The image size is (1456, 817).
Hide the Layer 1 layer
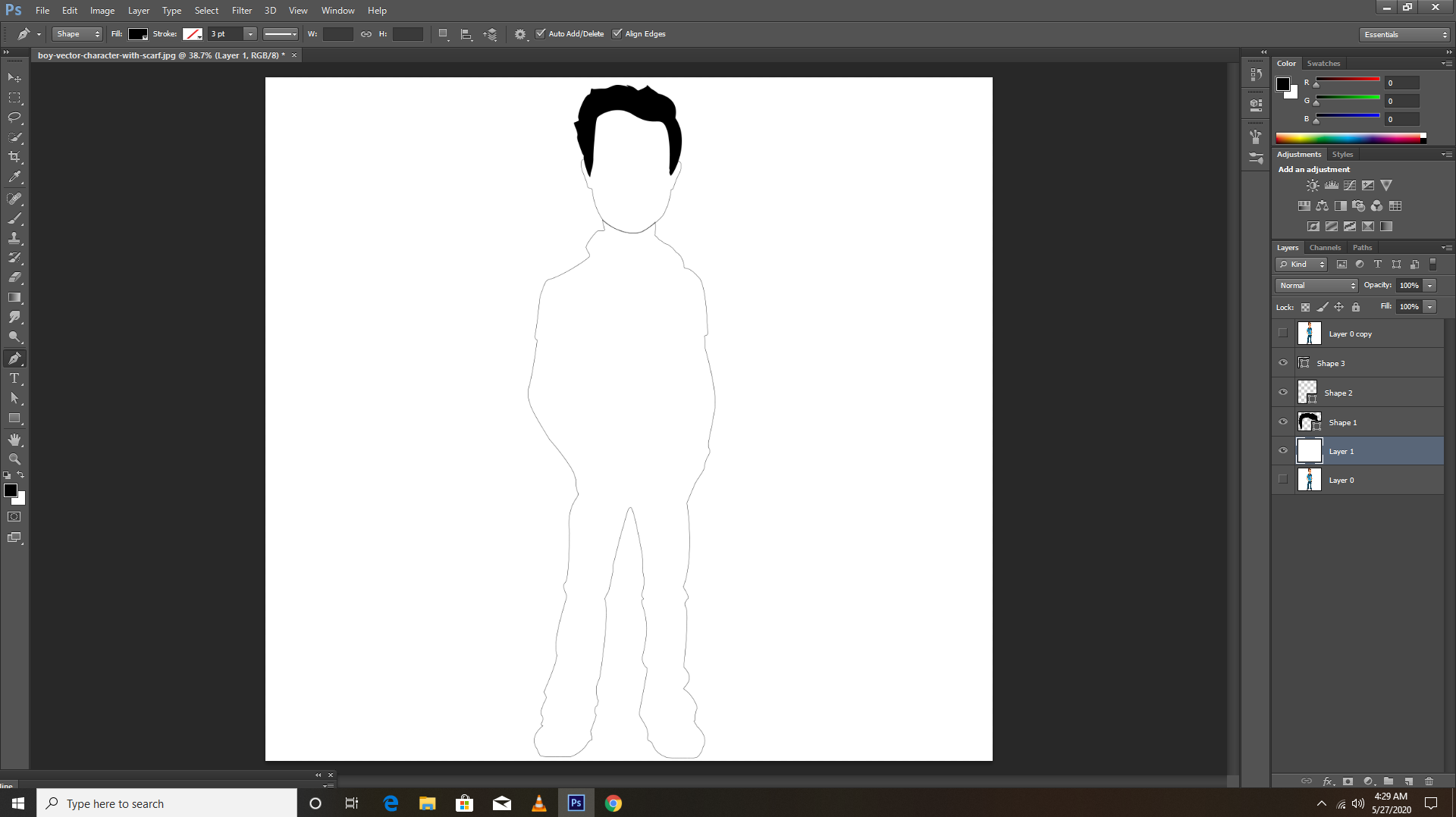[x=1283, y=450]
